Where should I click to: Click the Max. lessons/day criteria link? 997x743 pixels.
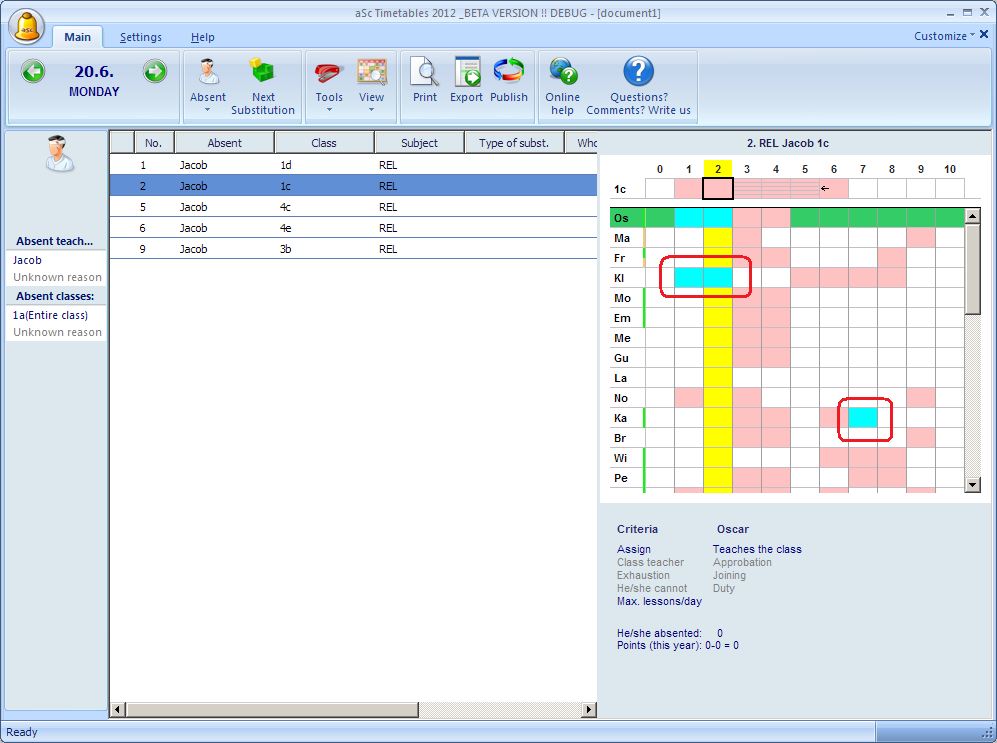pyautogui.click(x=659, y=601)
